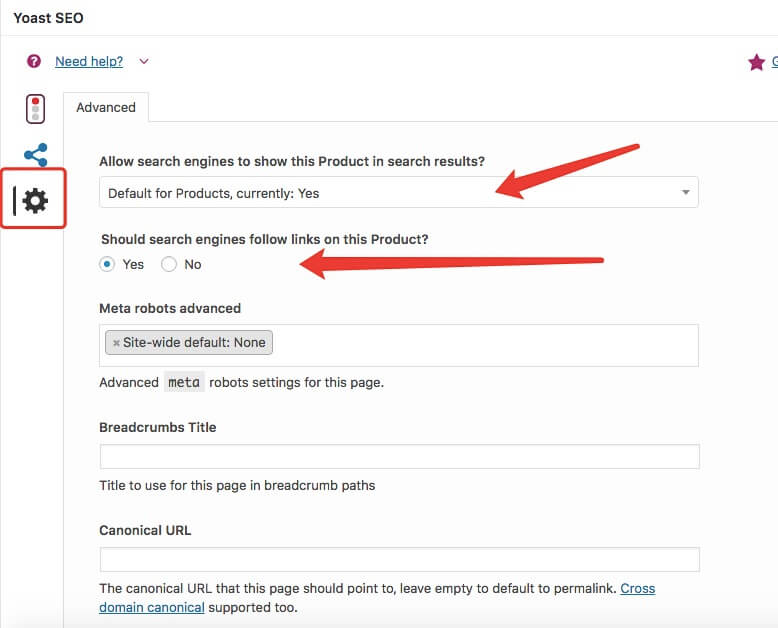Click the dropdown arrow on Default for Products

click(x=685, y=192)
